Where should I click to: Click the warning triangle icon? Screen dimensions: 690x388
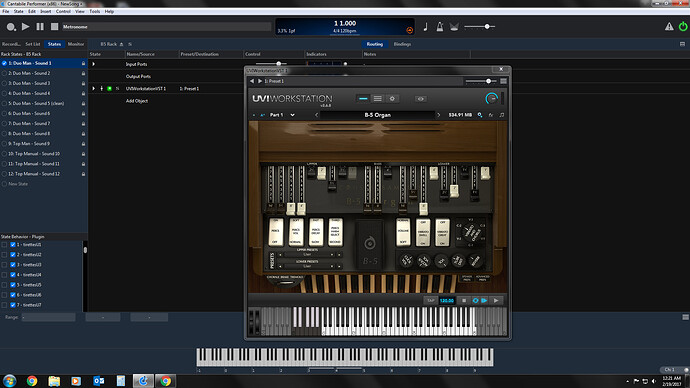[669, 27]
